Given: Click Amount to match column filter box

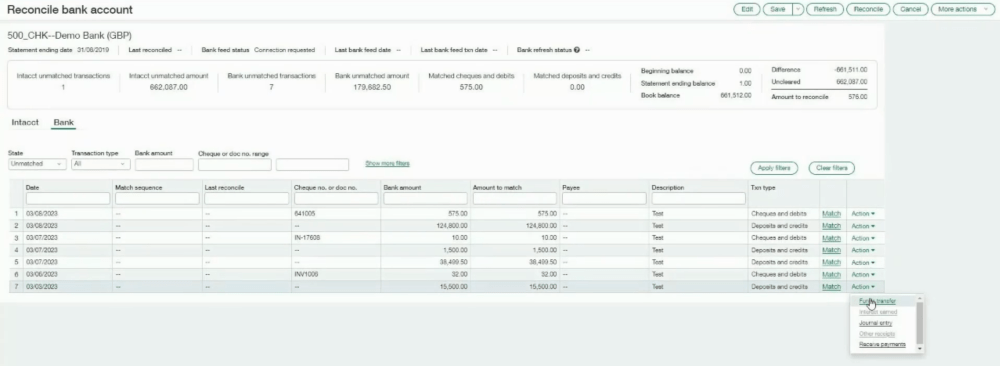Looking at the screenshot, I should tap(515, 199).
